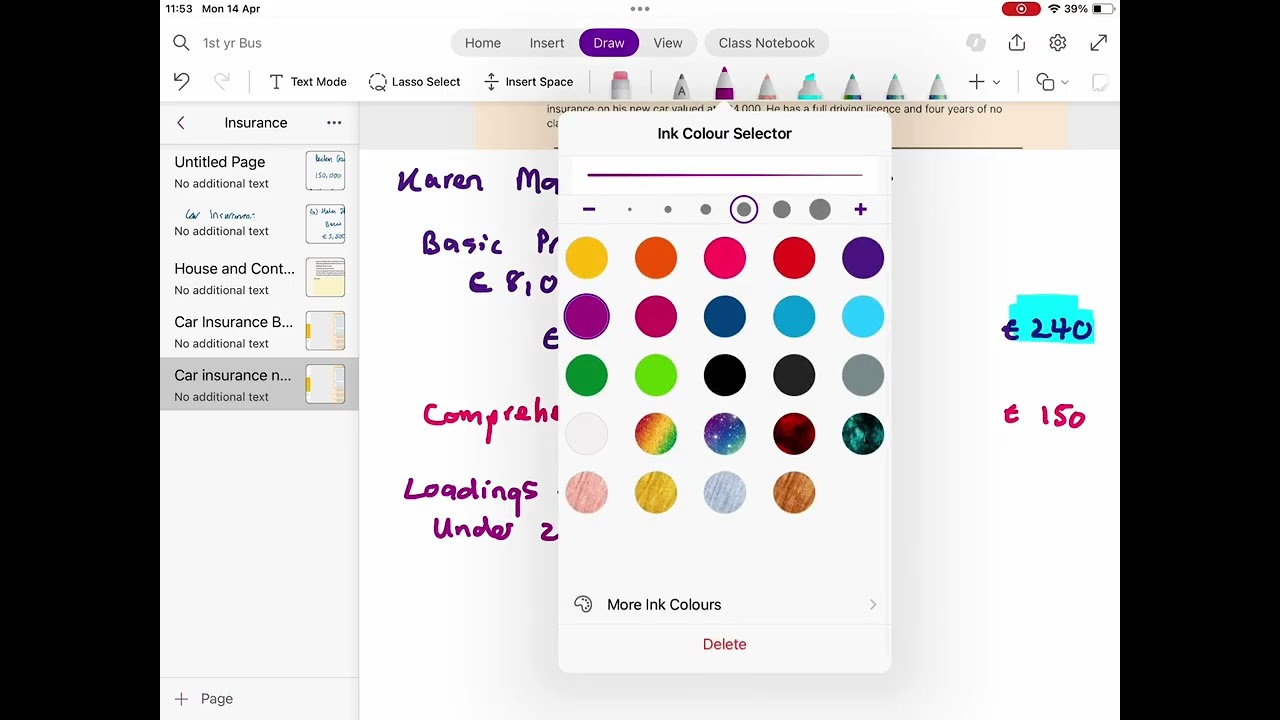Viewport: 1280px width, 720px height.
Task: Increase pen thickness with plus
Action: [x=860, y=209]
